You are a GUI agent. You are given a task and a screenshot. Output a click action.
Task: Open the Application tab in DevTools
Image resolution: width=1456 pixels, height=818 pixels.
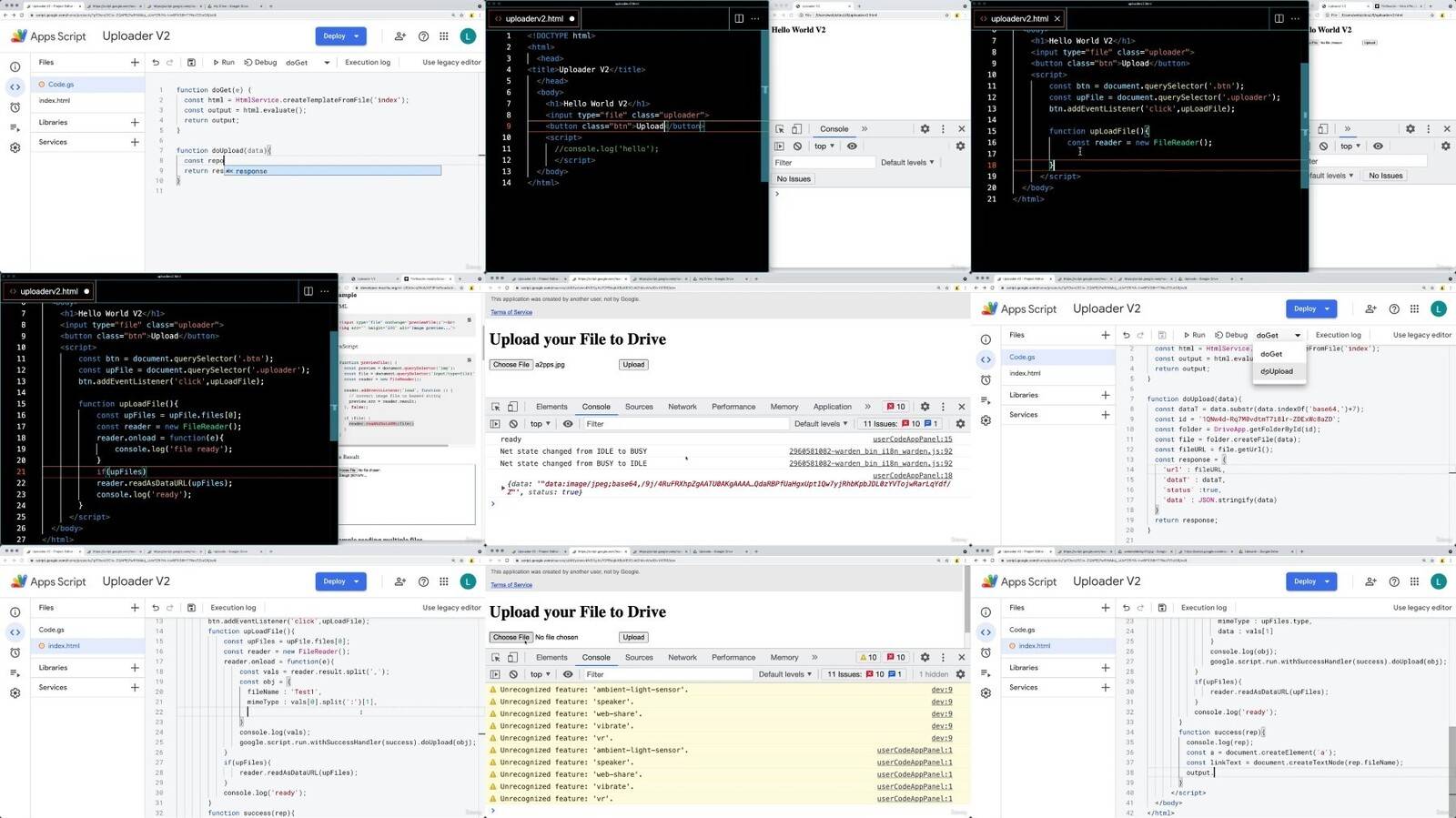pyautogui.click(x=832, y=407)
